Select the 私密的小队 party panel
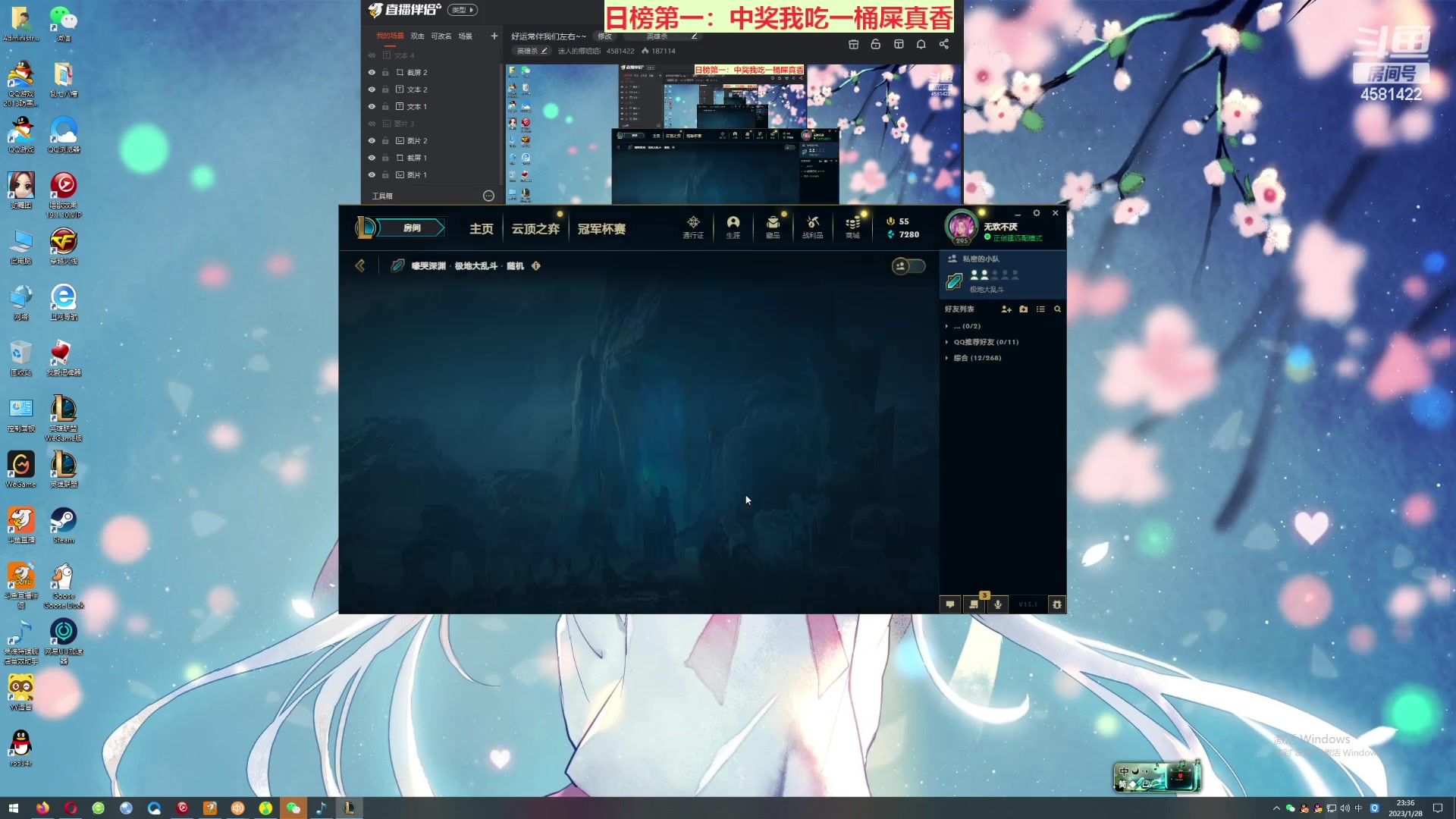Viewport: 1456px width, 819px height. tap(1003, 275)
